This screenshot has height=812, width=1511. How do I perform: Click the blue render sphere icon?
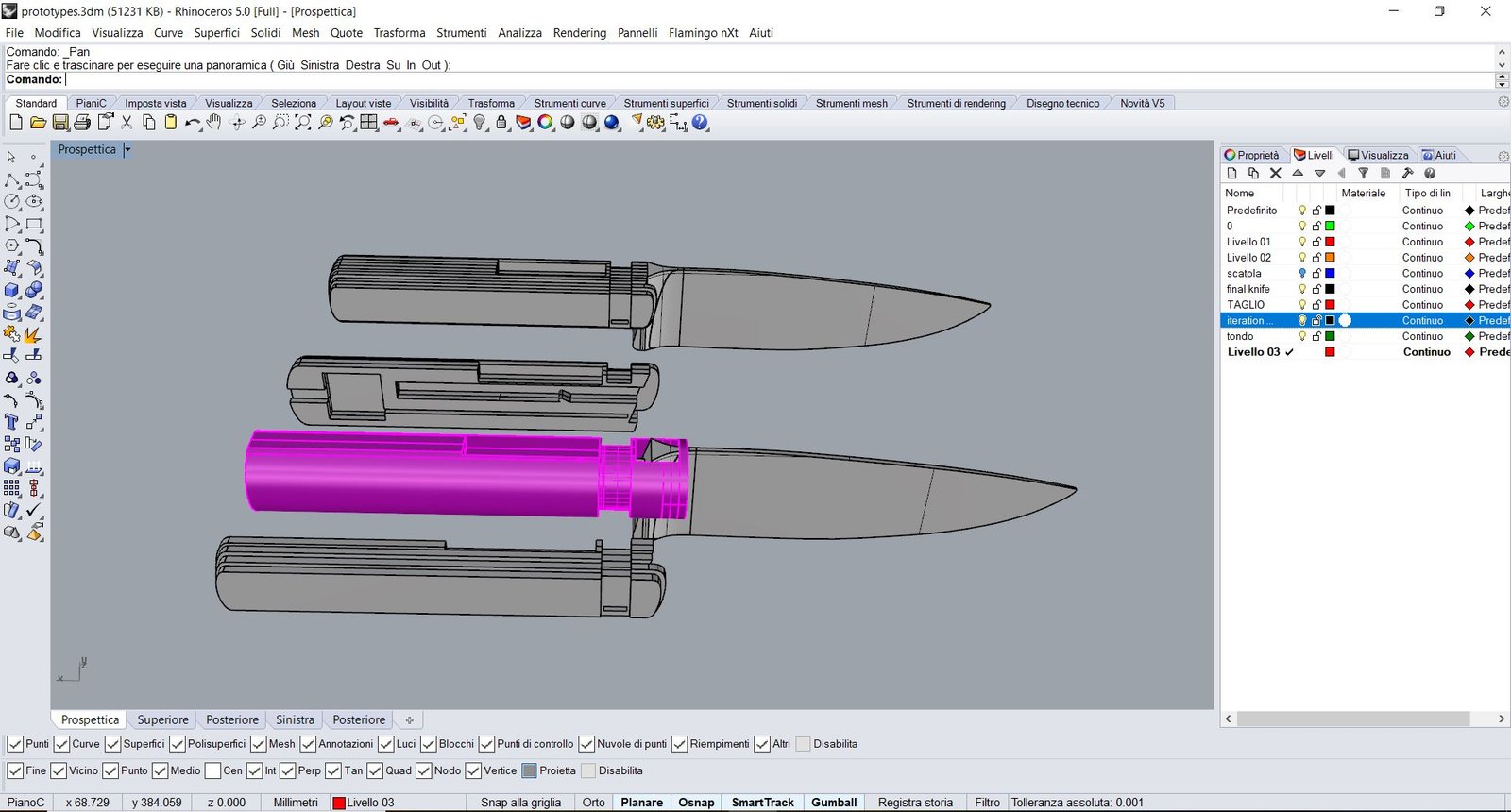612,123
